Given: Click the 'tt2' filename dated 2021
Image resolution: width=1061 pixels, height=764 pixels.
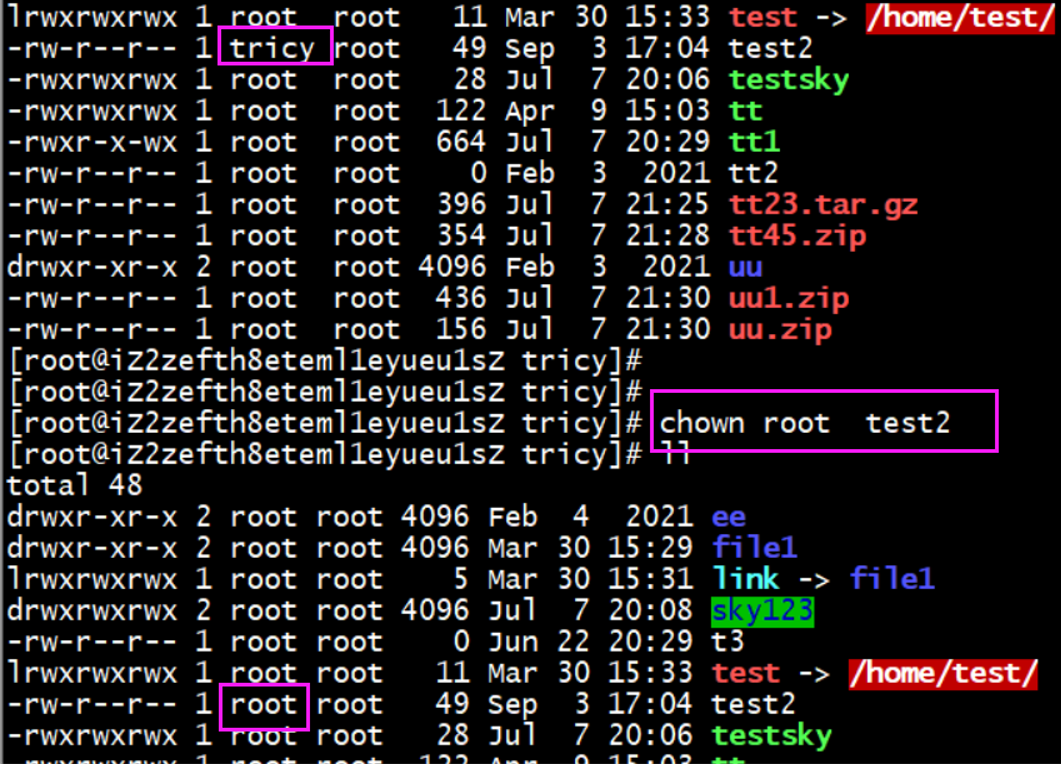Looking at the screenshot, I should point(754,174).
